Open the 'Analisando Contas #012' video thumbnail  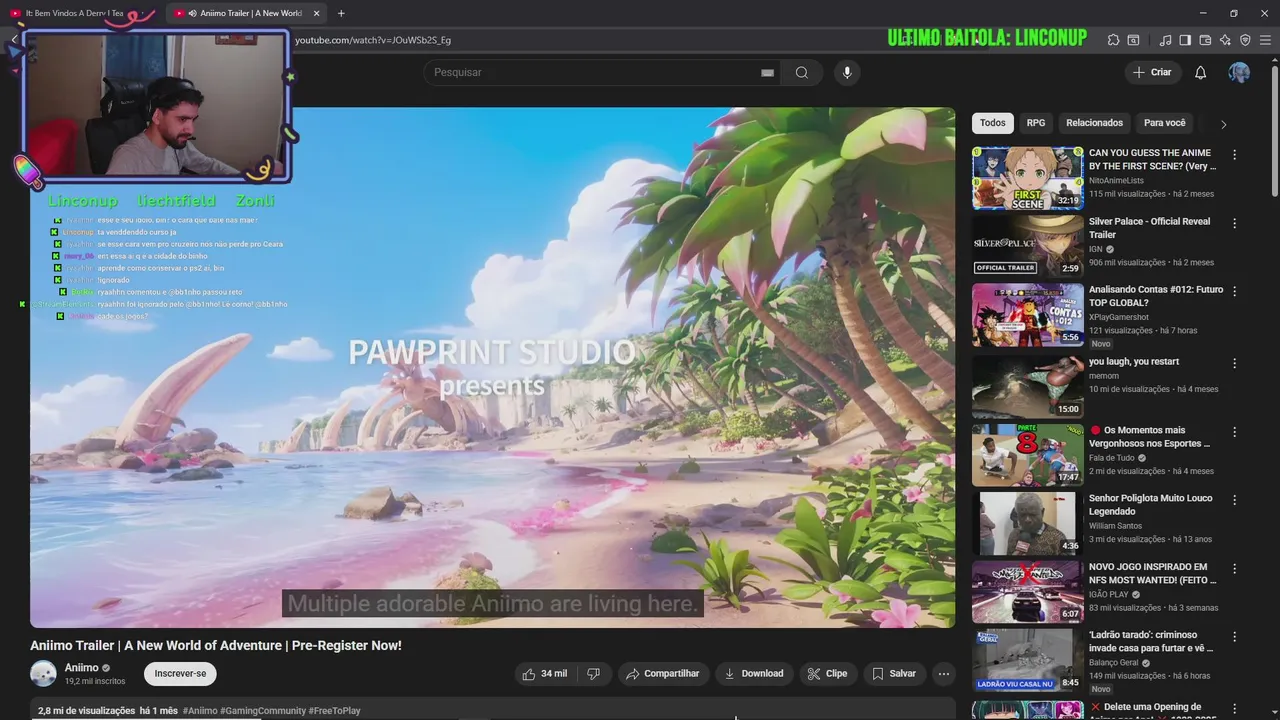click(x=1027, y=315)
